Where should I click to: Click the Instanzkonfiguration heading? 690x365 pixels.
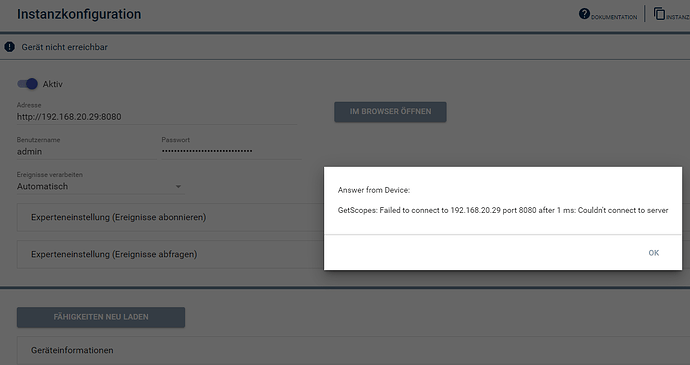(79, 14)
